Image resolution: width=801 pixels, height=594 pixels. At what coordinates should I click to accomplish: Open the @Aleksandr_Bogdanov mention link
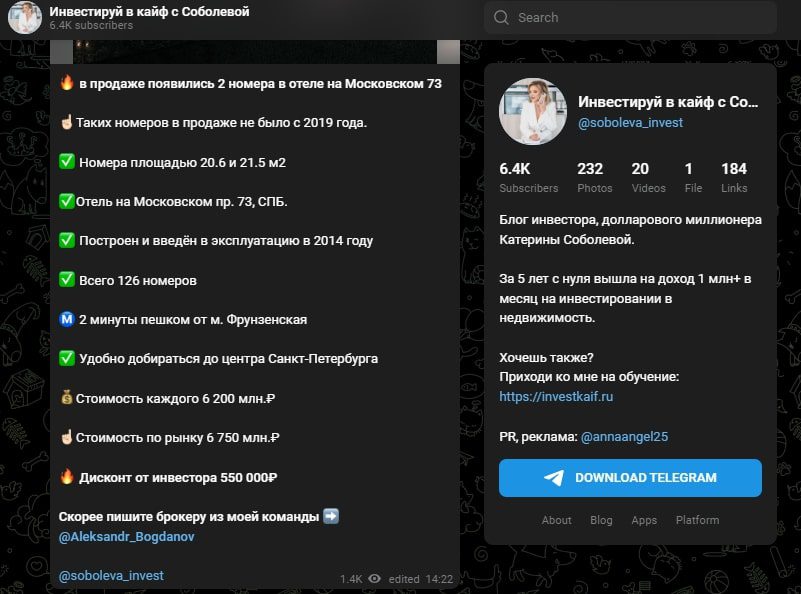(x=126, y=537)
